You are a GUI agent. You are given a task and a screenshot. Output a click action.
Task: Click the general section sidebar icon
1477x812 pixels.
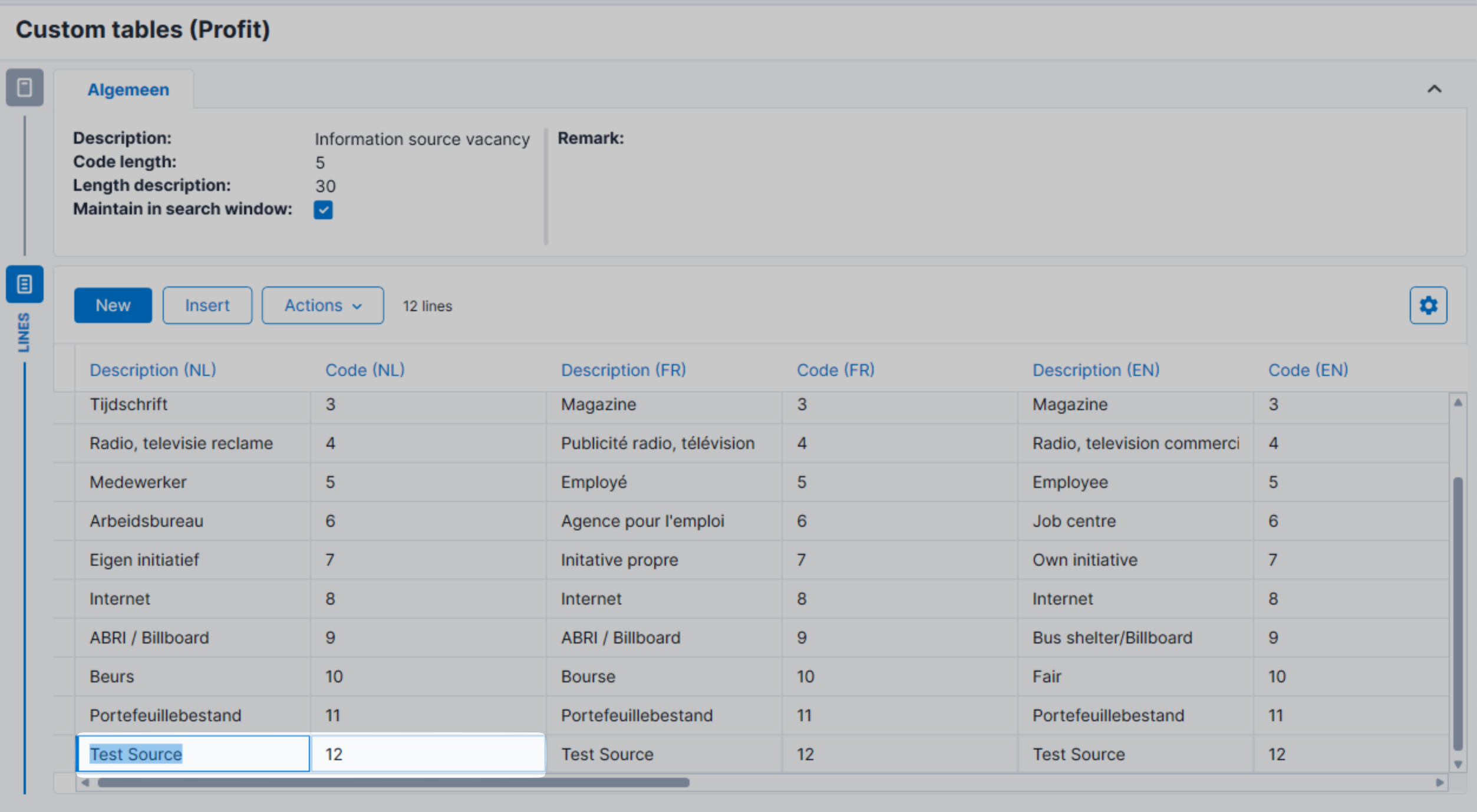24,87
